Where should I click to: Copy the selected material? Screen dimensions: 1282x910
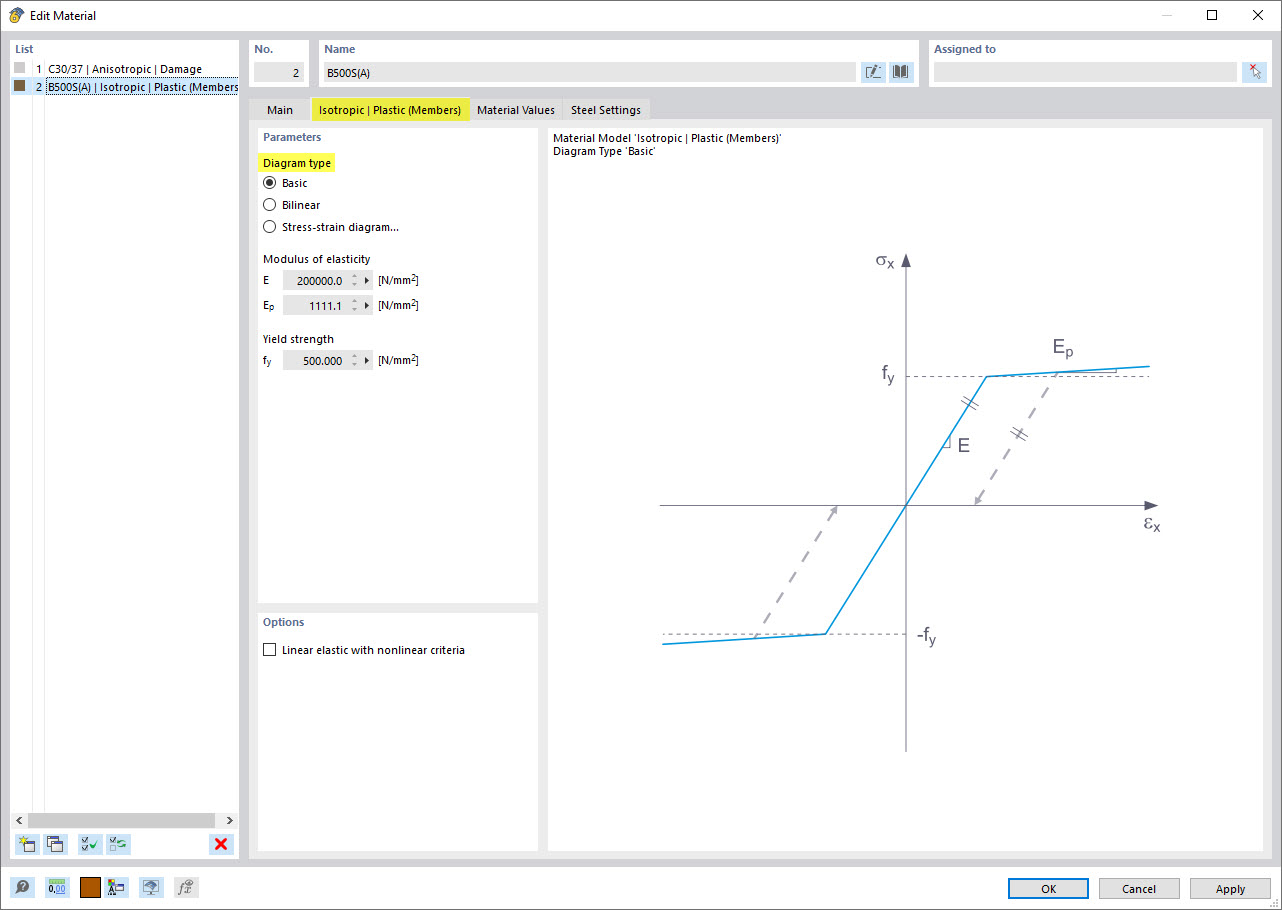[56, 844]
